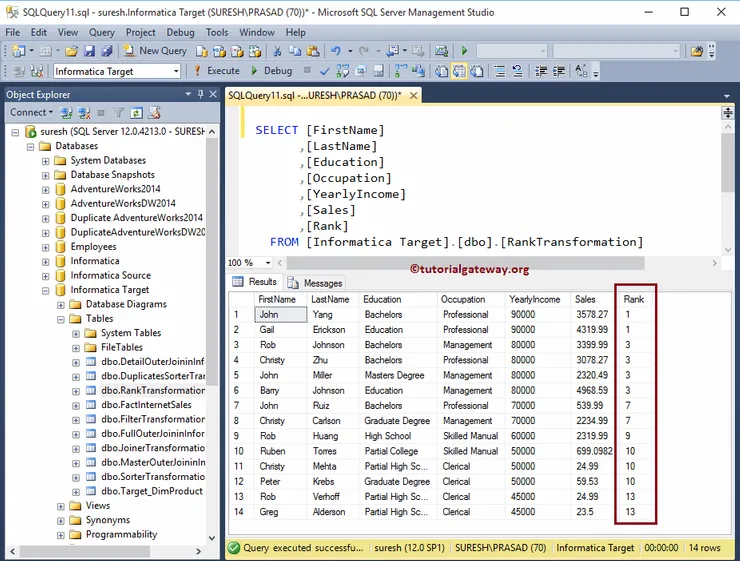Collapse the Informatica Target database node

pyautogui.click(x=45, y=291)
